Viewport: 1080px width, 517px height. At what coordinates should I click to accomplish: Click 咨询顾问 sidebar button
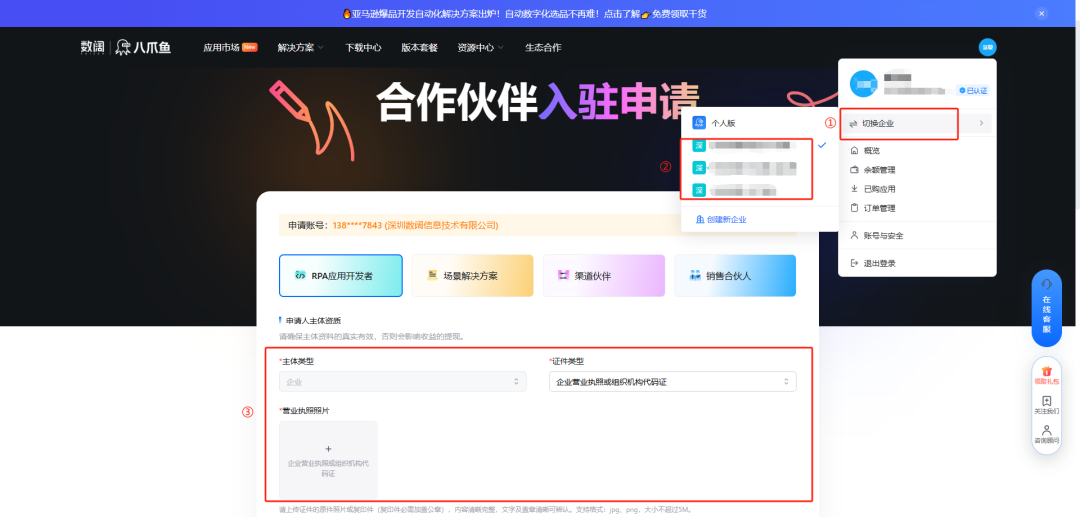1046,434
